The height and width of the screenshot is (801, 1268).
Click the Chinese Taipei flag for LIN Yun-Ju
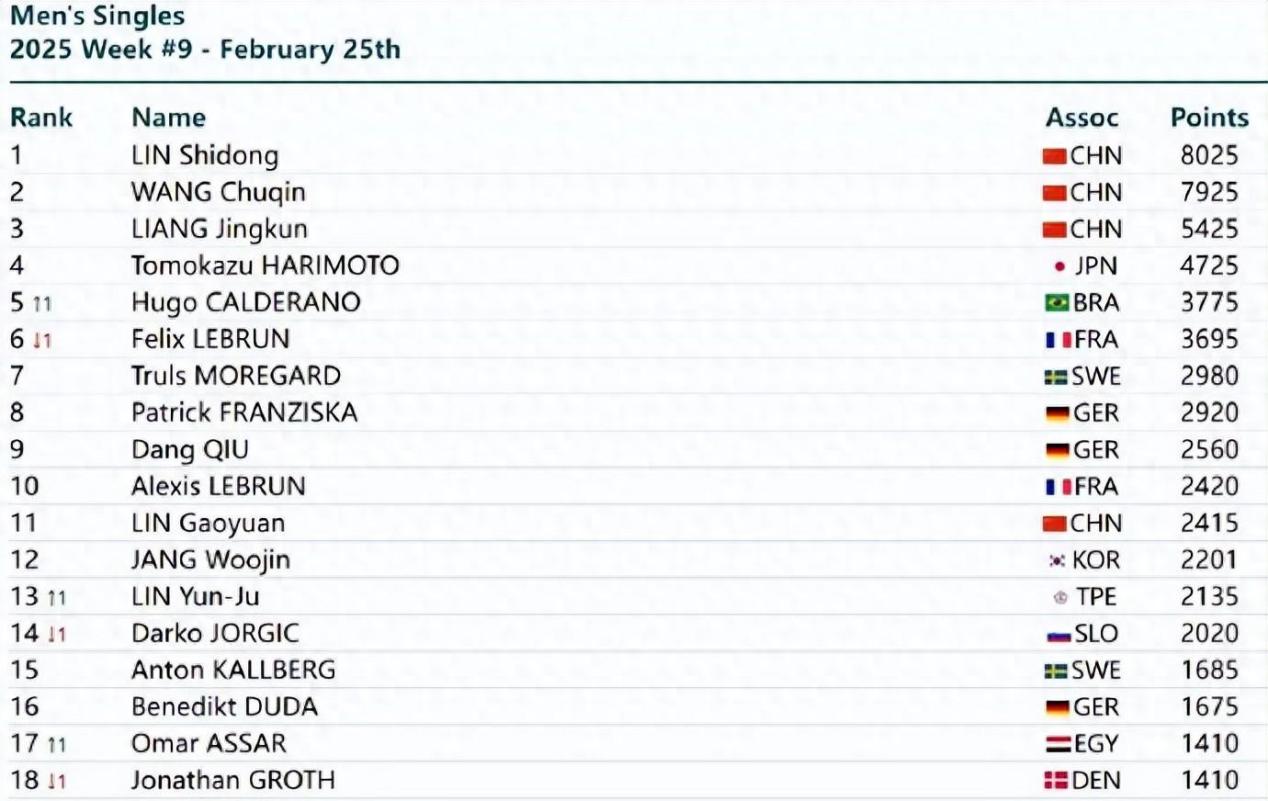[1060, 598]
